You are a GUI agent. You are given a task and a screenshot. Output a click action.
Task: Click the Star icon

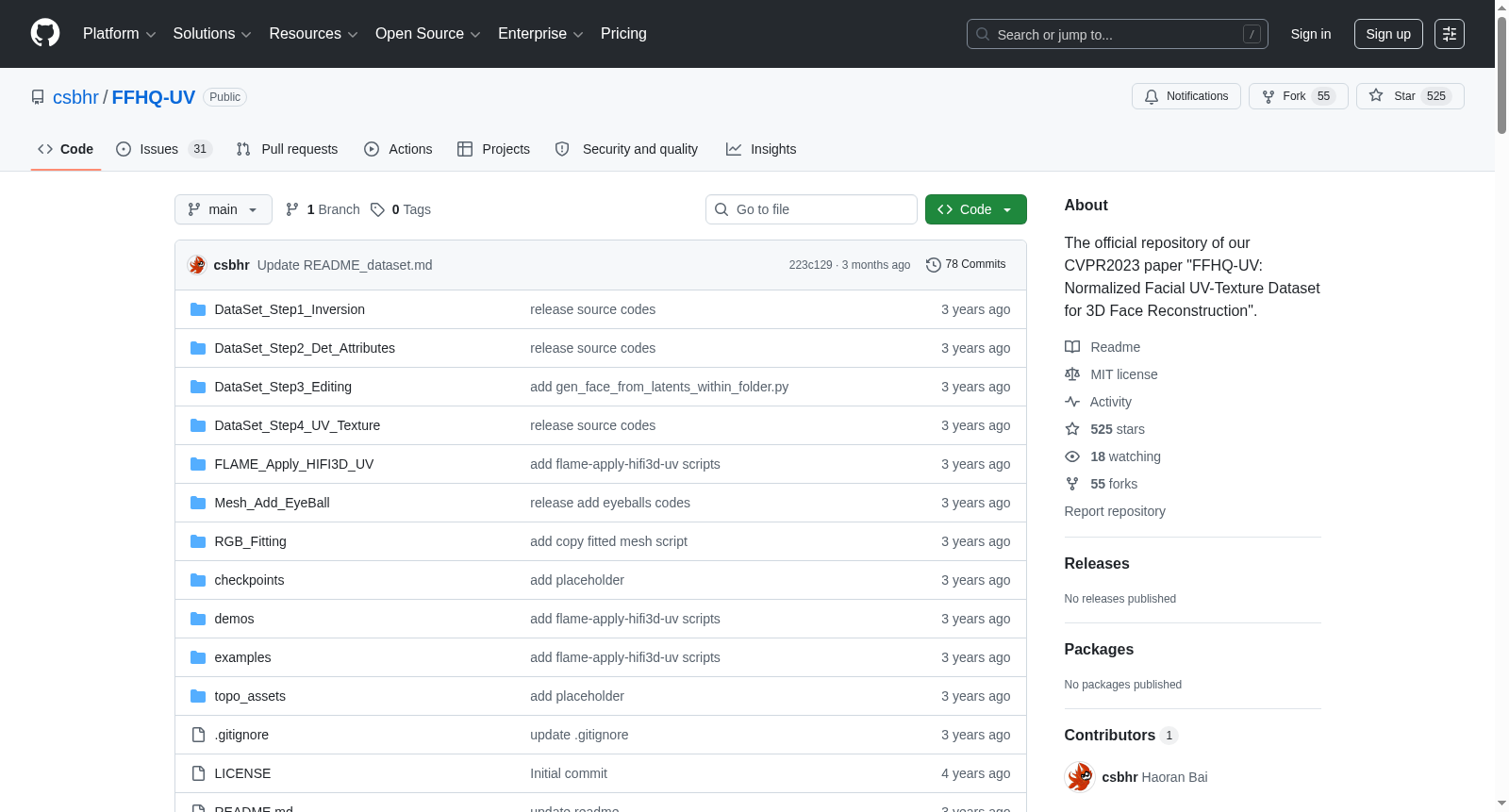tap(1376, 96)
